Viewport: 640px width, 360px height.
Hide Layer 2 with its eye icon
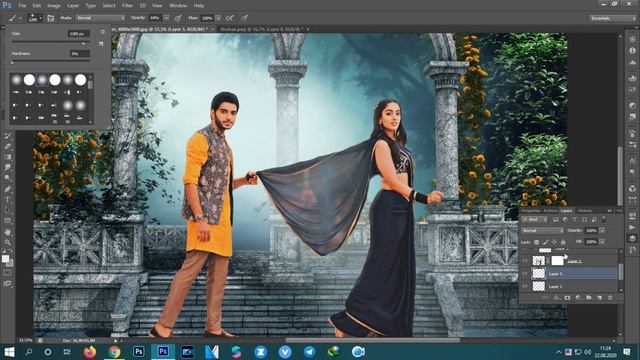click(525, 287)
